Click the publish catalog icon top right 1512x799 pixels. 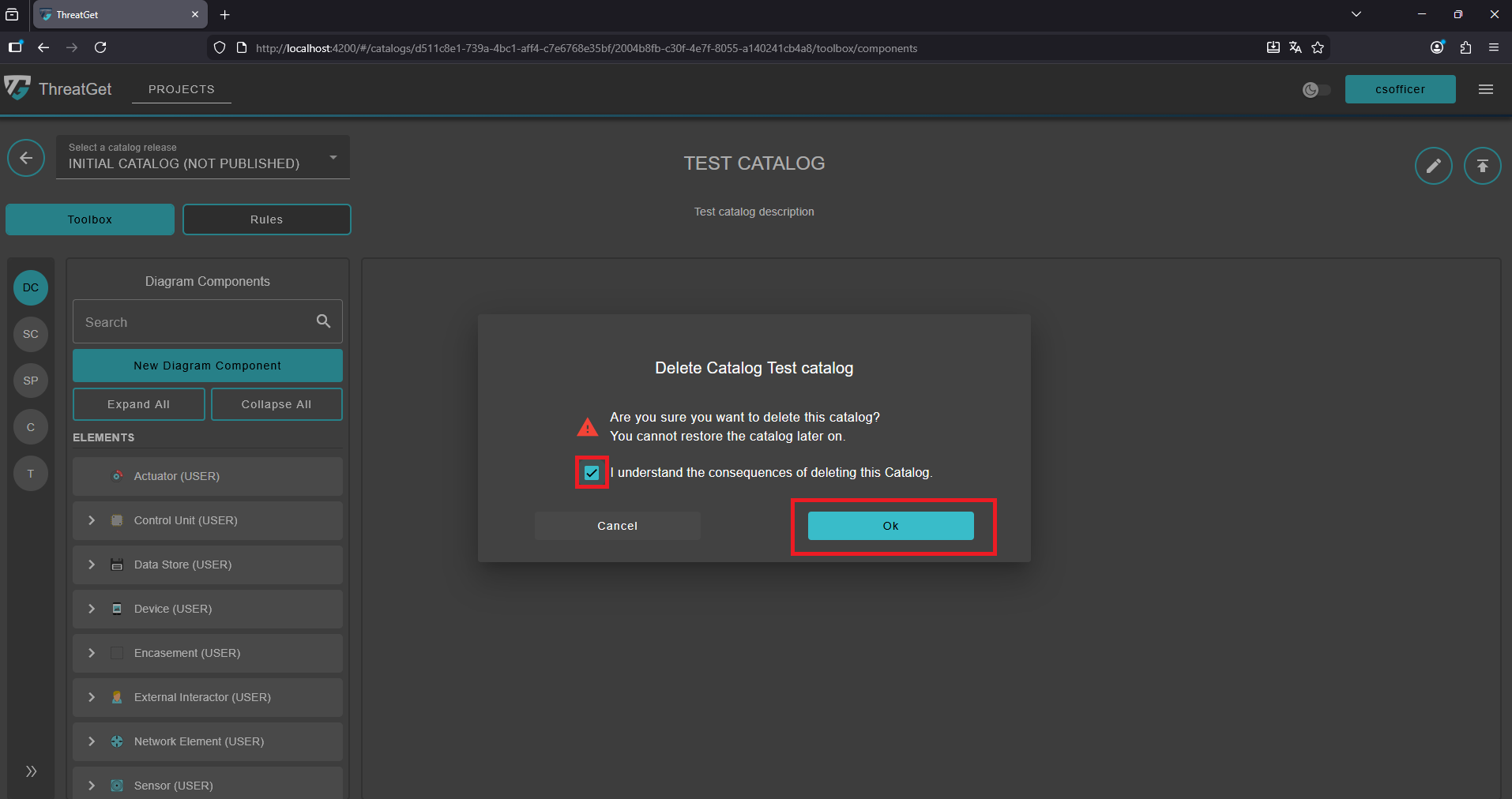click(x=1483, y=165)
